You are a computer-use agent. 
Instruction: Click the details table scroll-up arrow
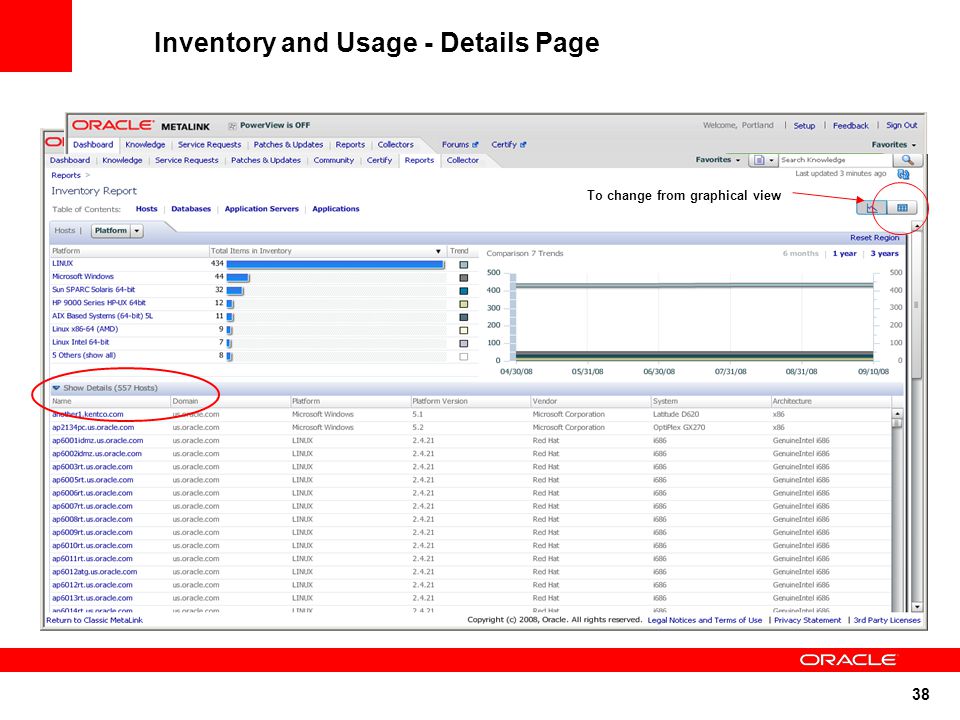tap(897, 414)
